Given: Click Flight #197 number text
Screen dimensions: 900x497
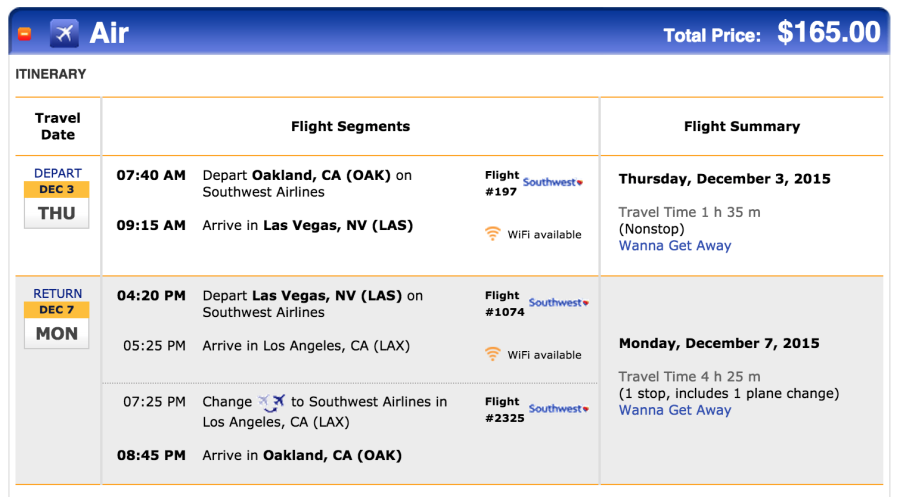Looking at the screenshot, I should click(x=502, y=184).
